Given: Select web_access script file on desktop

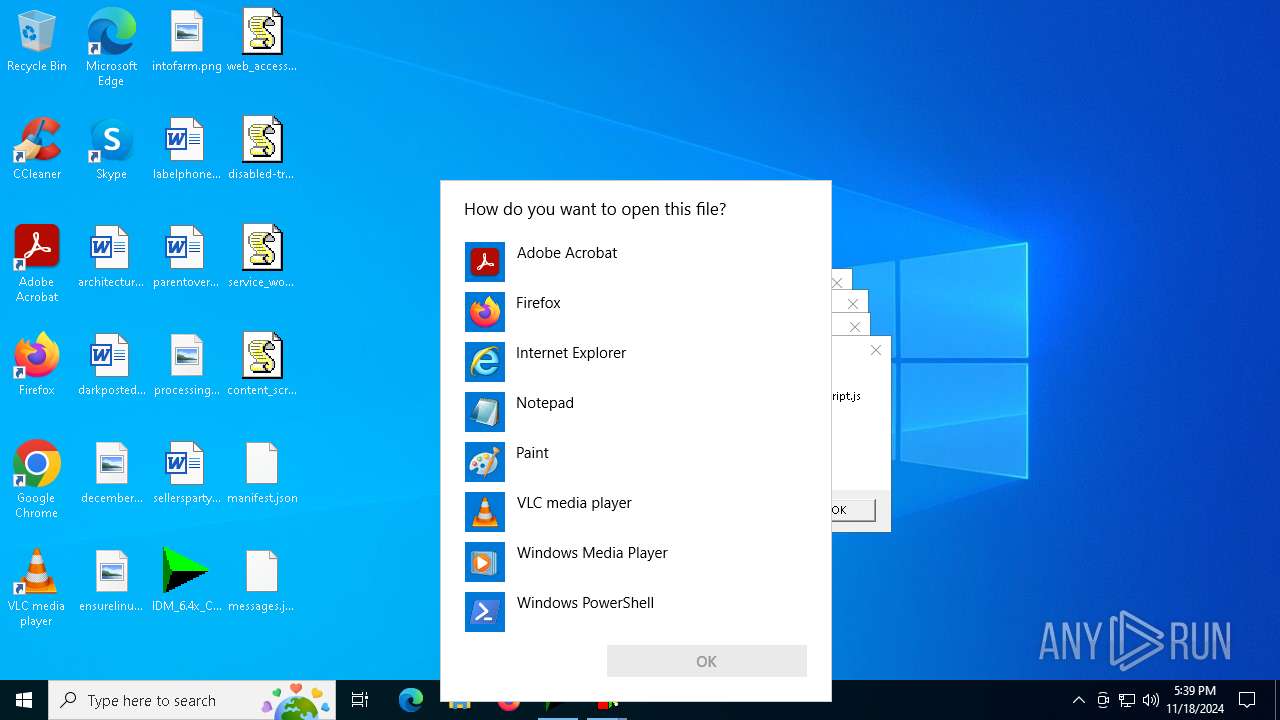Looking at the screenshot, I should (x=262, y=42).
